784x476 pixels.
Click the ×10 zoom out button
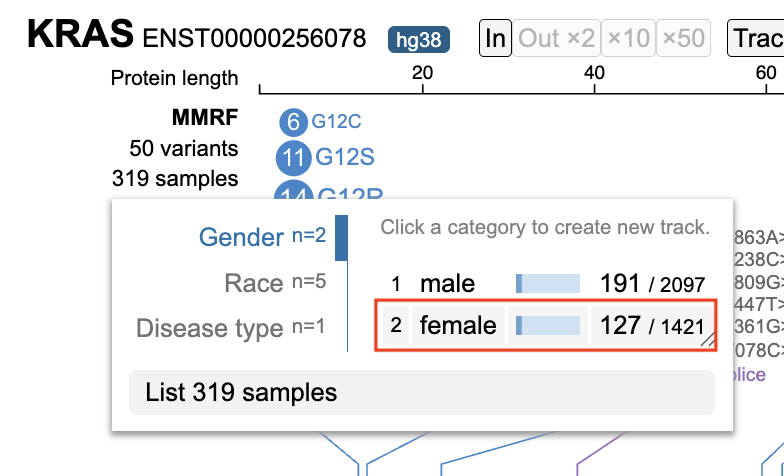(x=628, y=38)
